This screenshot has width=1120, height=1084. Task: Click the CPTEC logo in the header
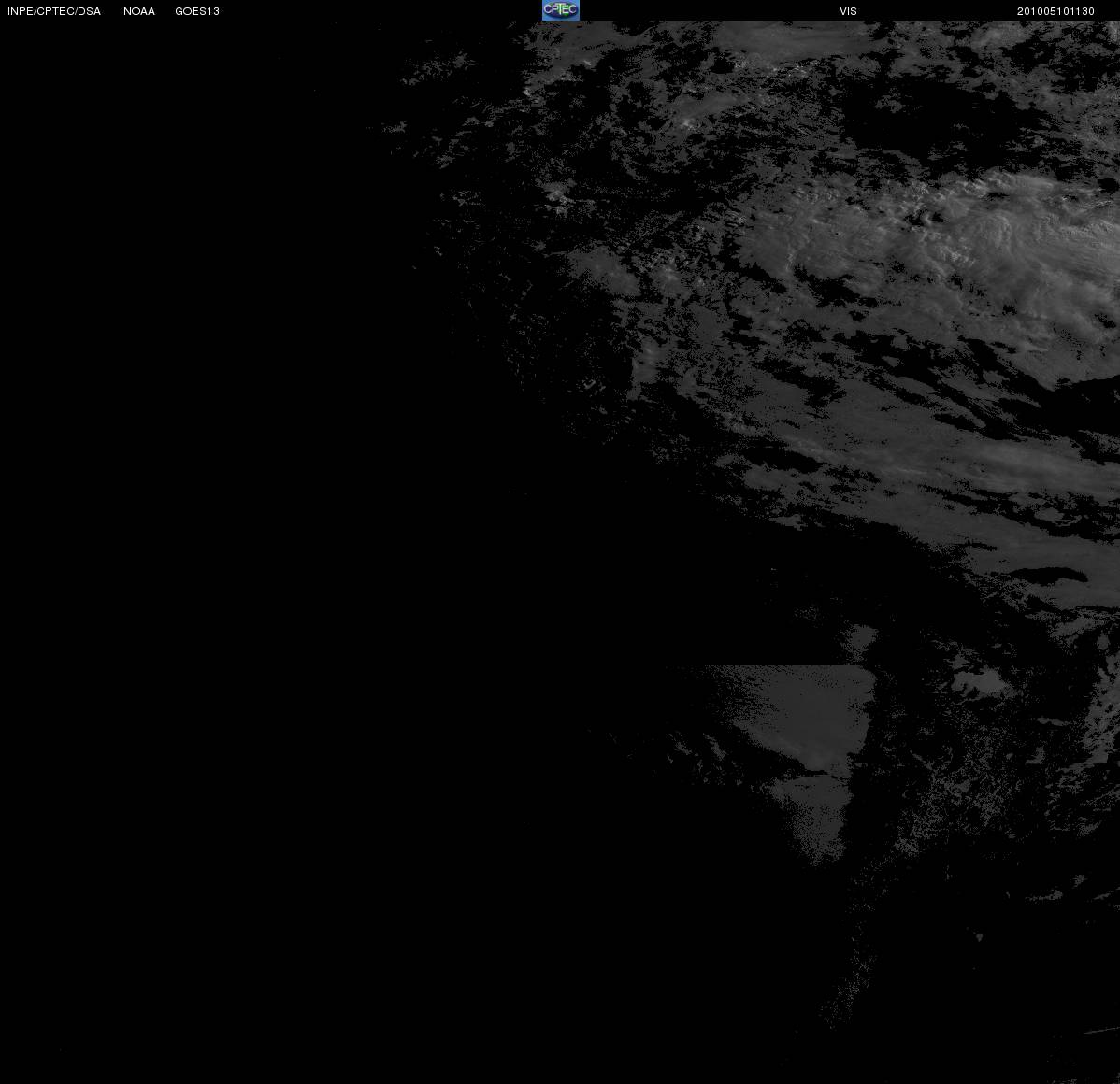(561, 10)
